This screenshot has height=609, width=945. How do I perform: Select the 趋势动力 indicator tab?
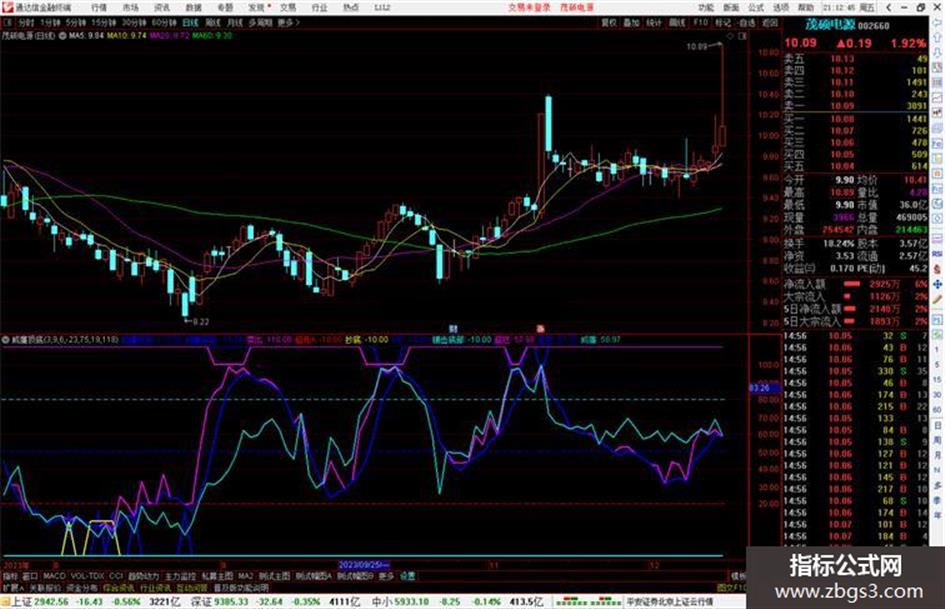(143, 576)
